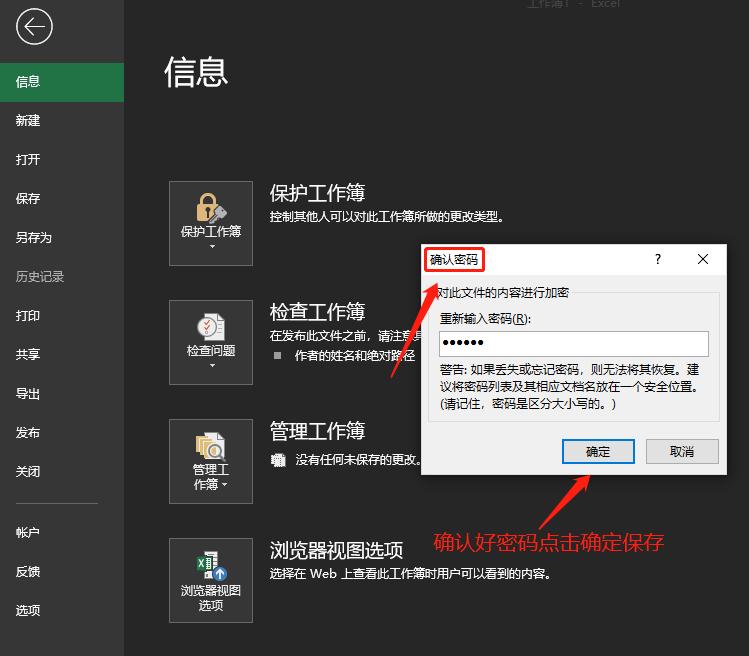Screen dimensions: 749x656
Task: Expand the 检查问题 dropdown arrow
Action: click(x=213, y=366)
